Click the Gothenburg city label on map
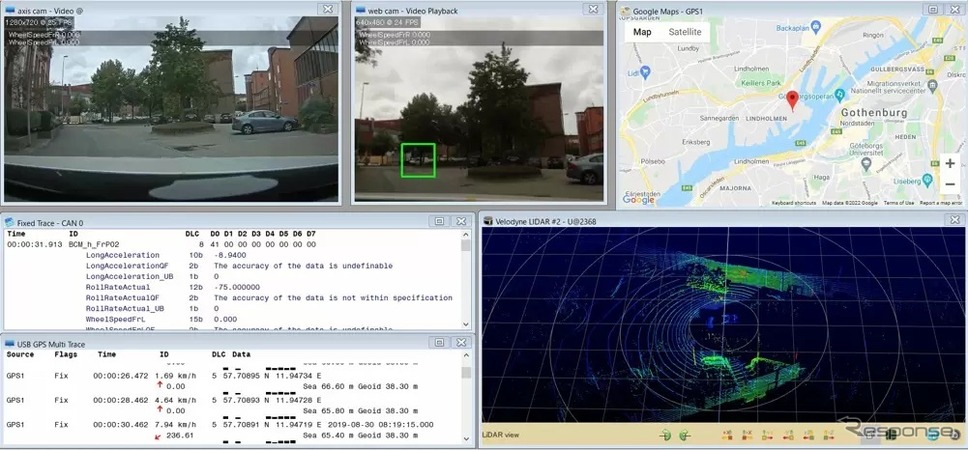 [x=874, y=113]
